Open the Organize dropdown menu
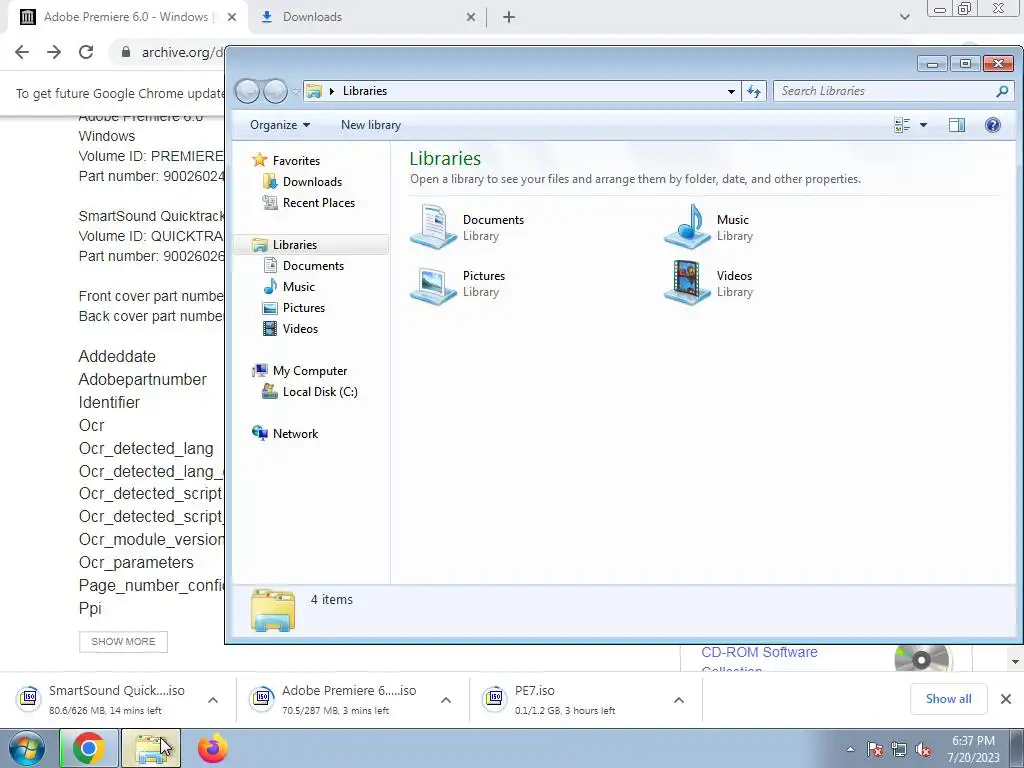Screen dimensions: 1024x768 pyautogui.click(x=280, y=125)
